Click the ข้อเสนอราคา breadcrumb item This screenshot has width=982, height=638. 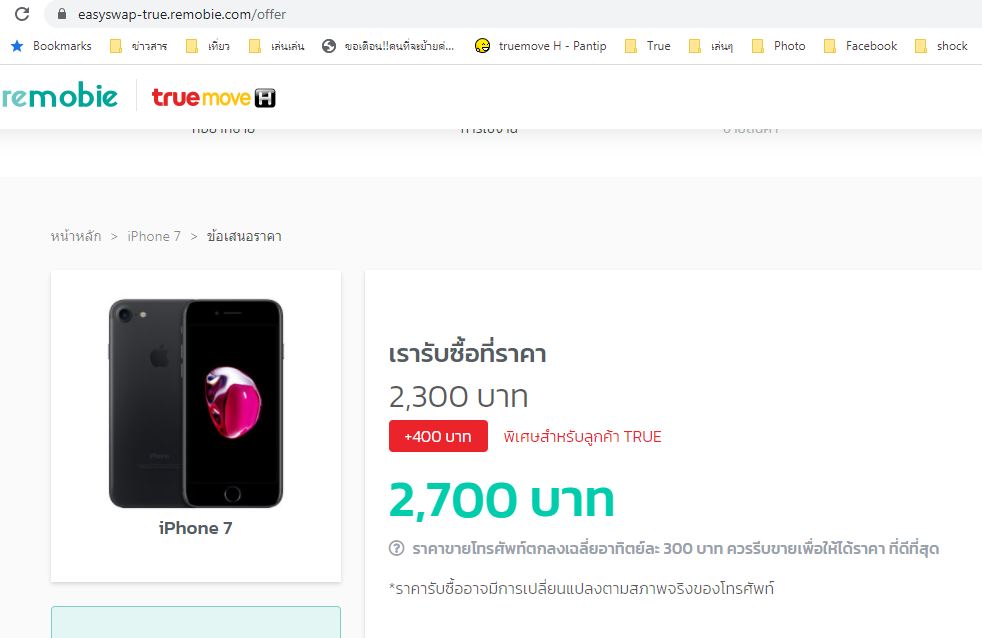point(244,236)
